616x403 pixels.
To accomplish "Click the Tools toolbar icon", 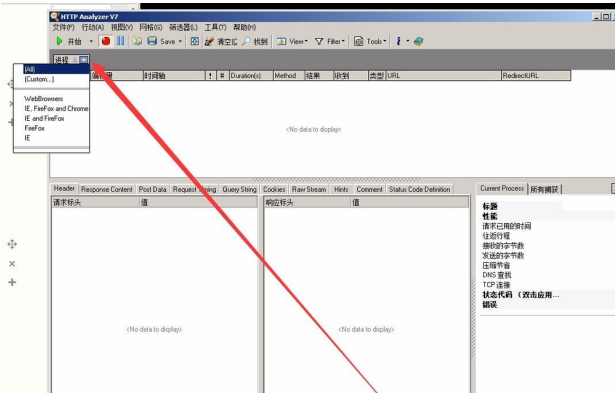I will point(358,41).
